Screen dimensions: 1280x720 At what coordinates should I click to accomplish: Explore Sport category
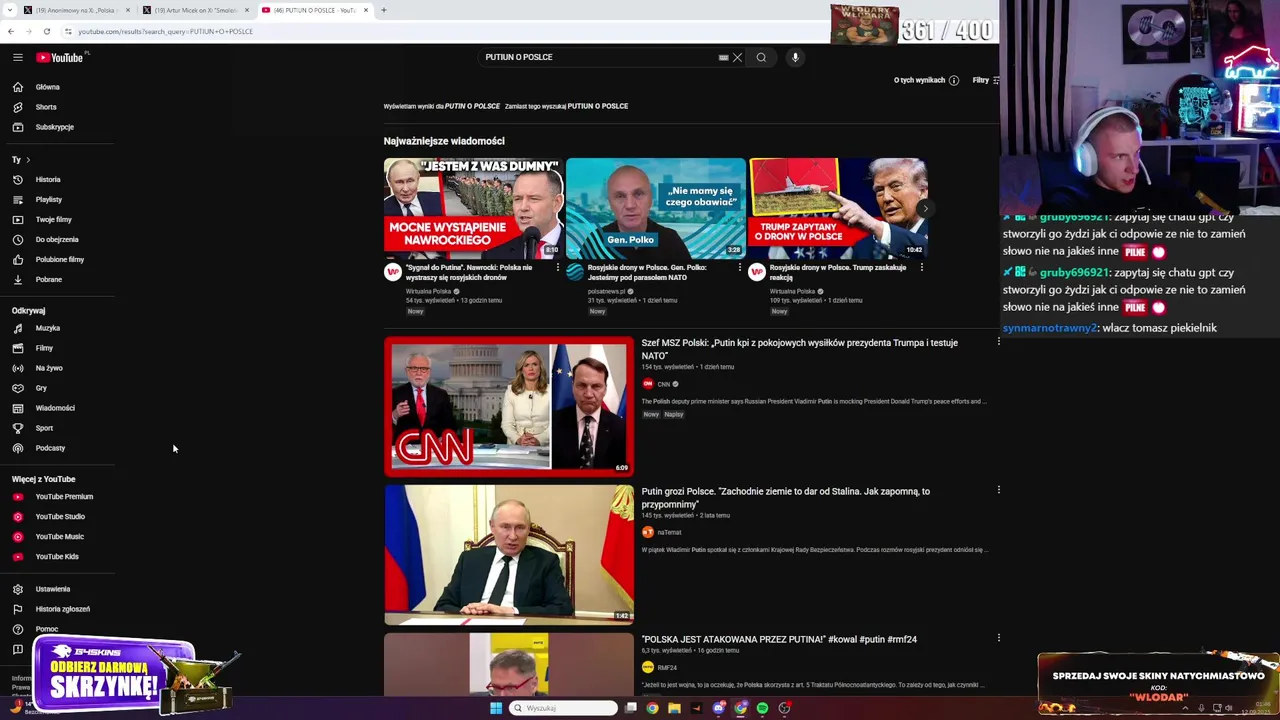(x=44, y=428)
